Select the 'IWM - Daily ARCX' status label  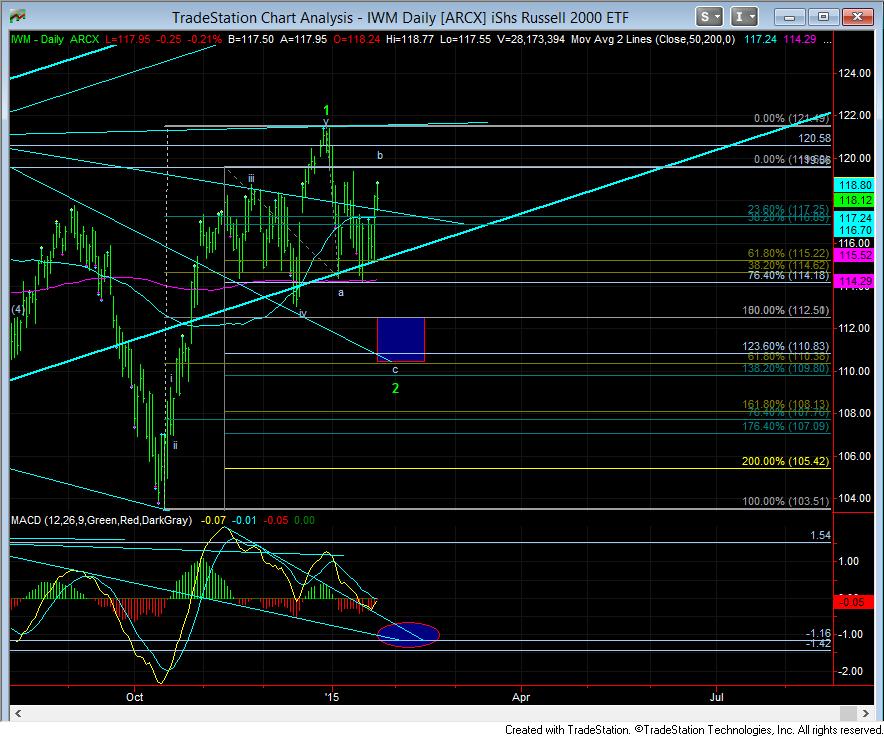coord(55,39)
